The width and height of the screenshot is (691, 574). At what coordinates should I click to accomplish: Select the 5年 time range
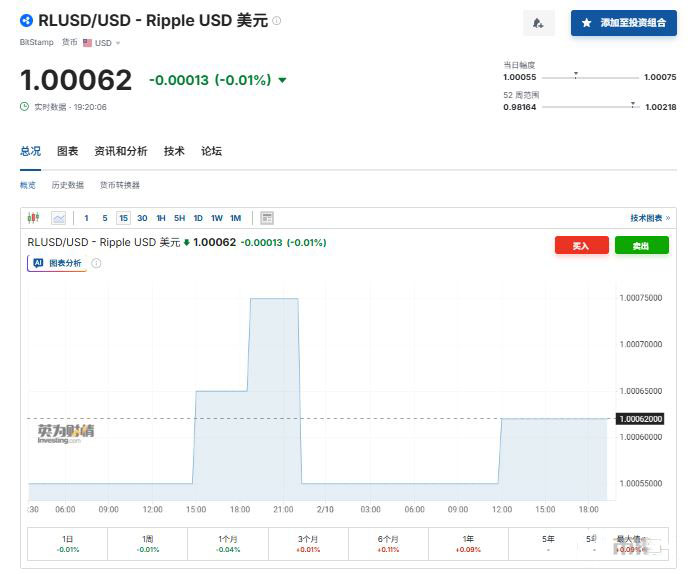click(x=548, y=544)
